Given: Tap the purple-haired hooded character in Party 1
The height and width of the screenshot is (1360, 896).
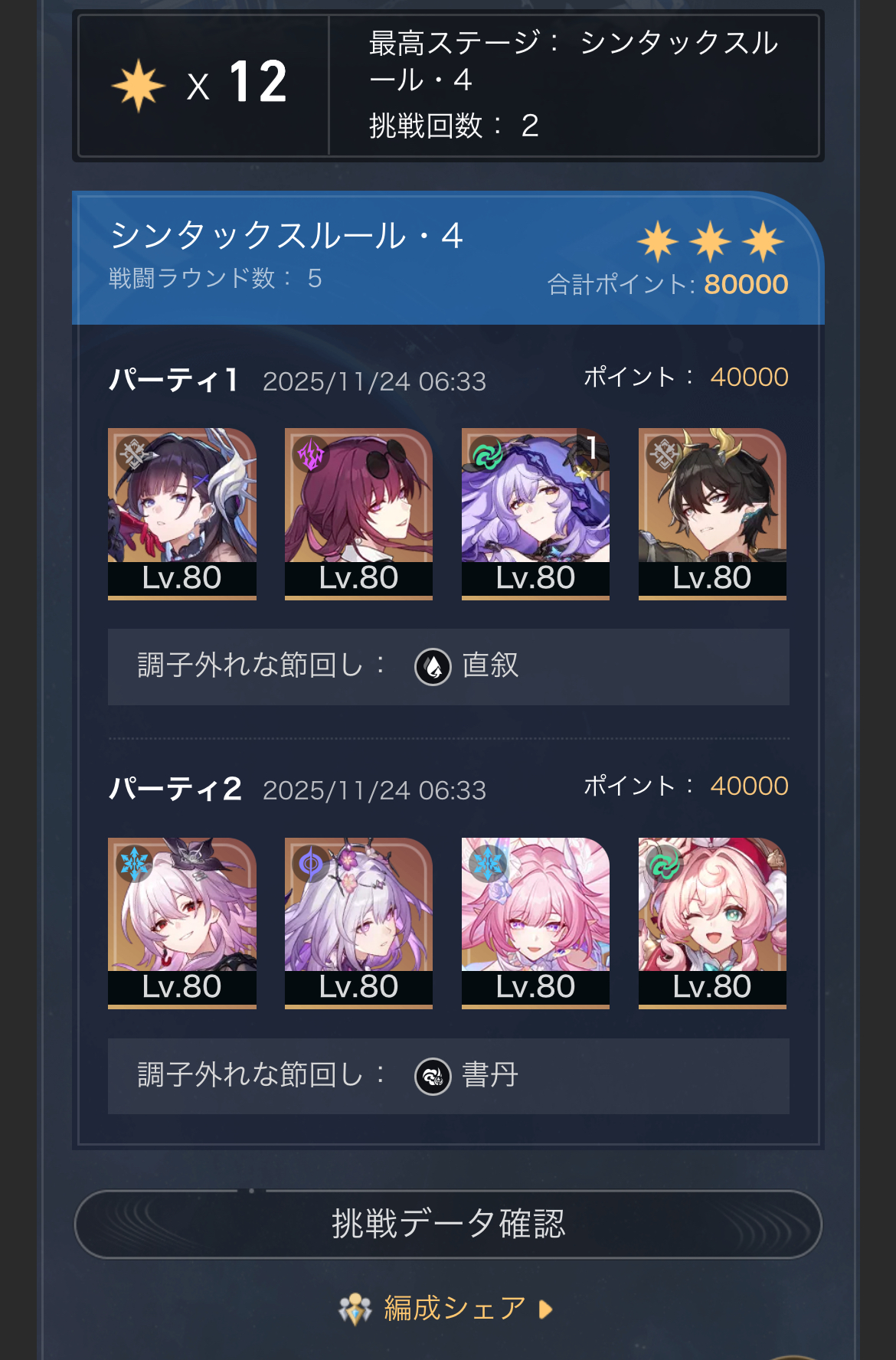Looking at the screenshot, I should (535, 513).
